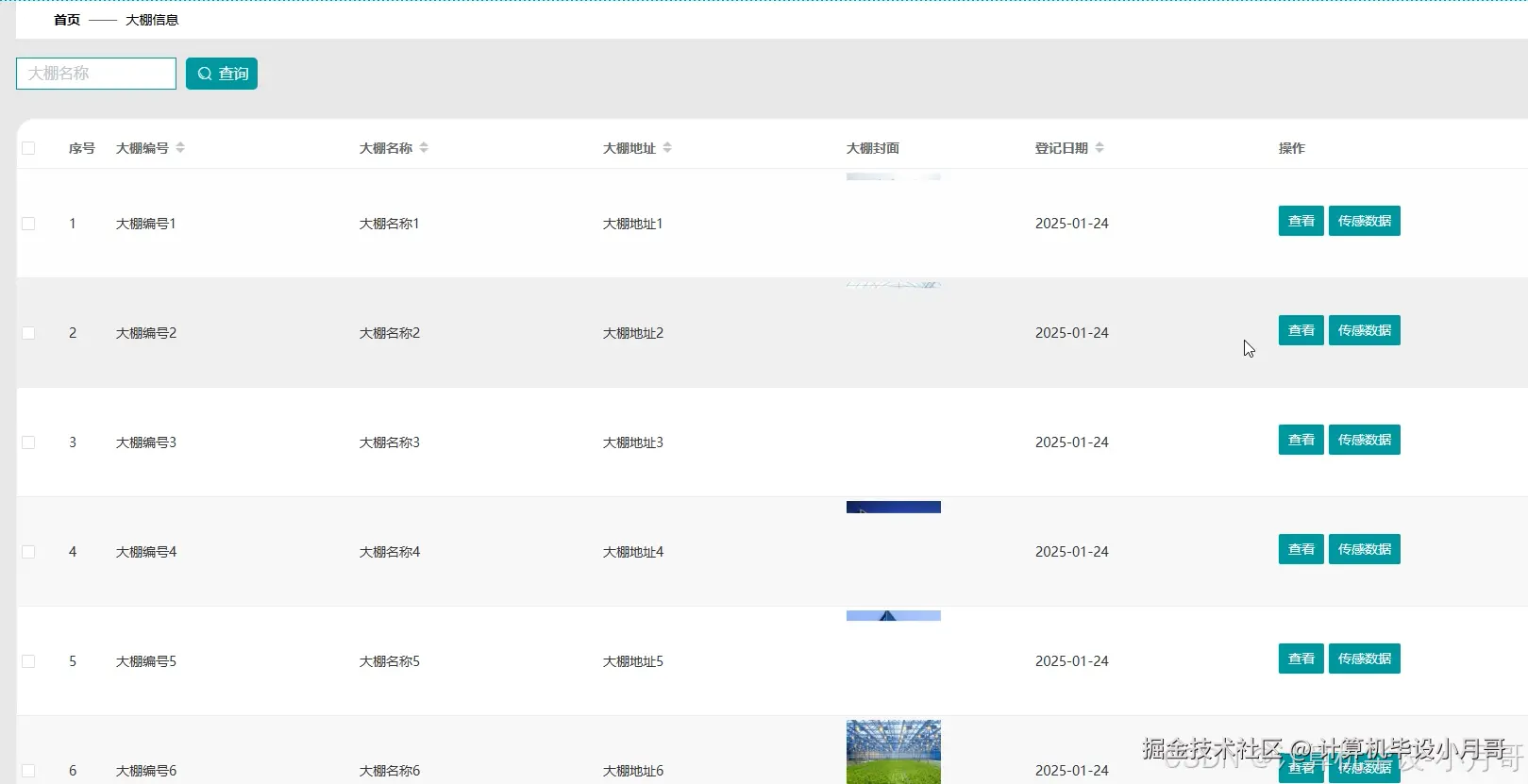Click cell 大棚名称1
This screenshot has height=784, width=1528.
click(390, 224)
